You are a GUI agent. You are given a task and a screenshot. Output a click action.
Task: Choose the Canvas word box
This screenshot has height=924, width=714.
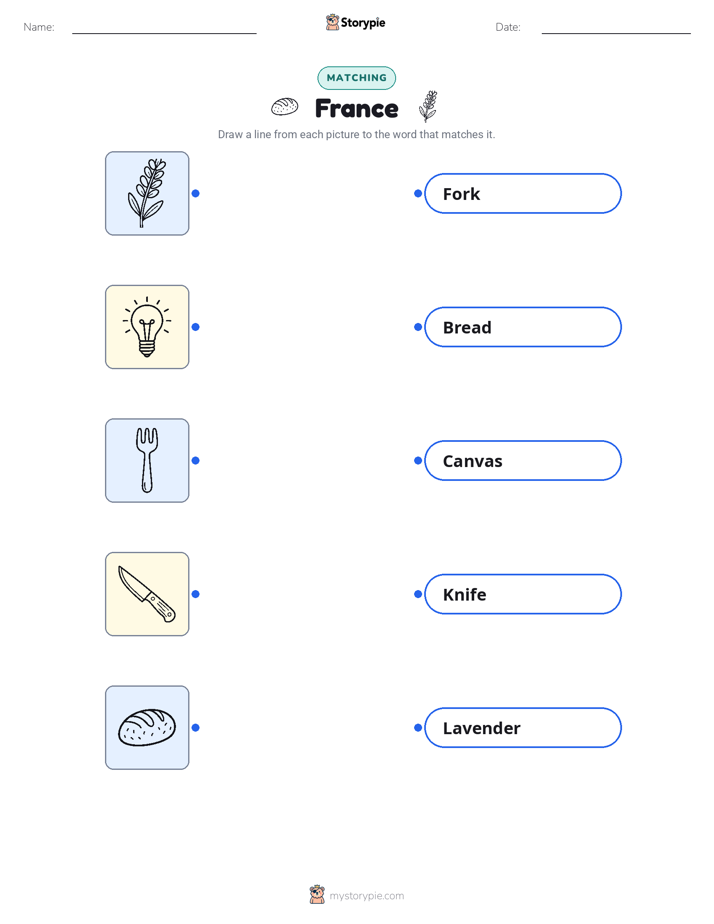tap(523, 460)
